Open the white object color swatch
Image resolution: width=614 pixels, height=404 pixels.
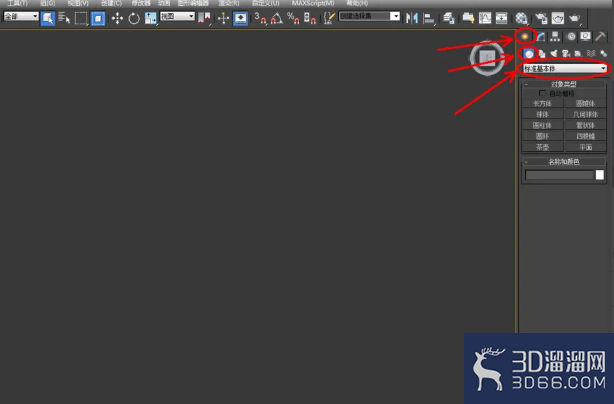point(600,175)
